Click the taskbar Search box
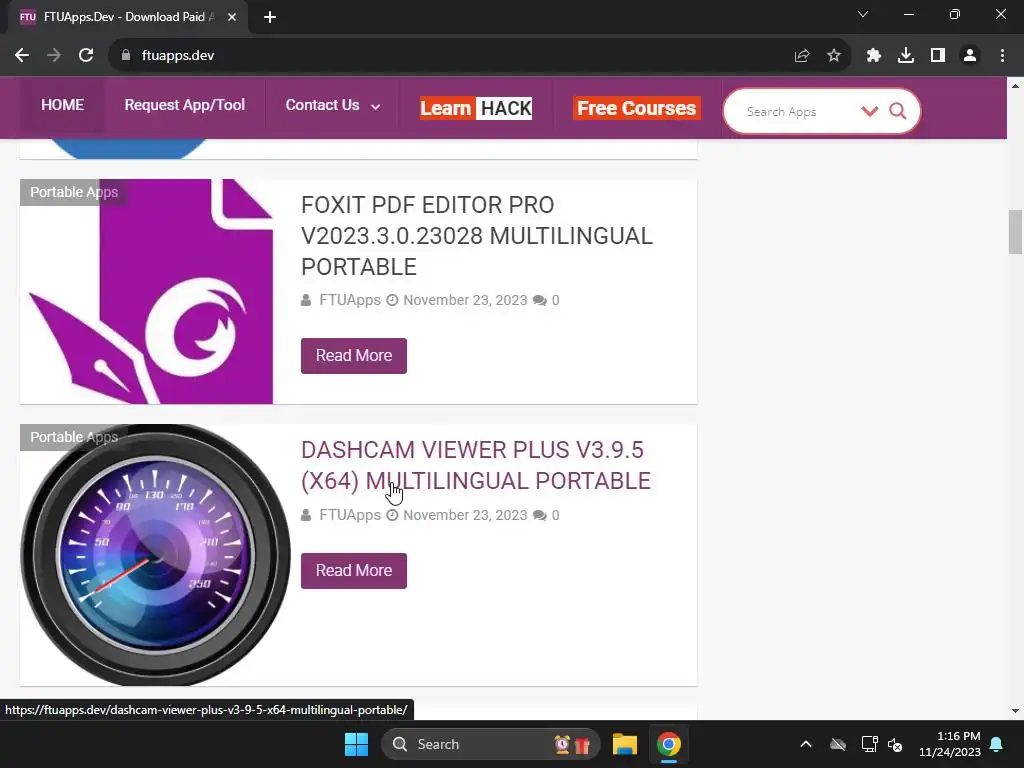The width and height of the screenshot is (1024, 768). tap(490, 744)
